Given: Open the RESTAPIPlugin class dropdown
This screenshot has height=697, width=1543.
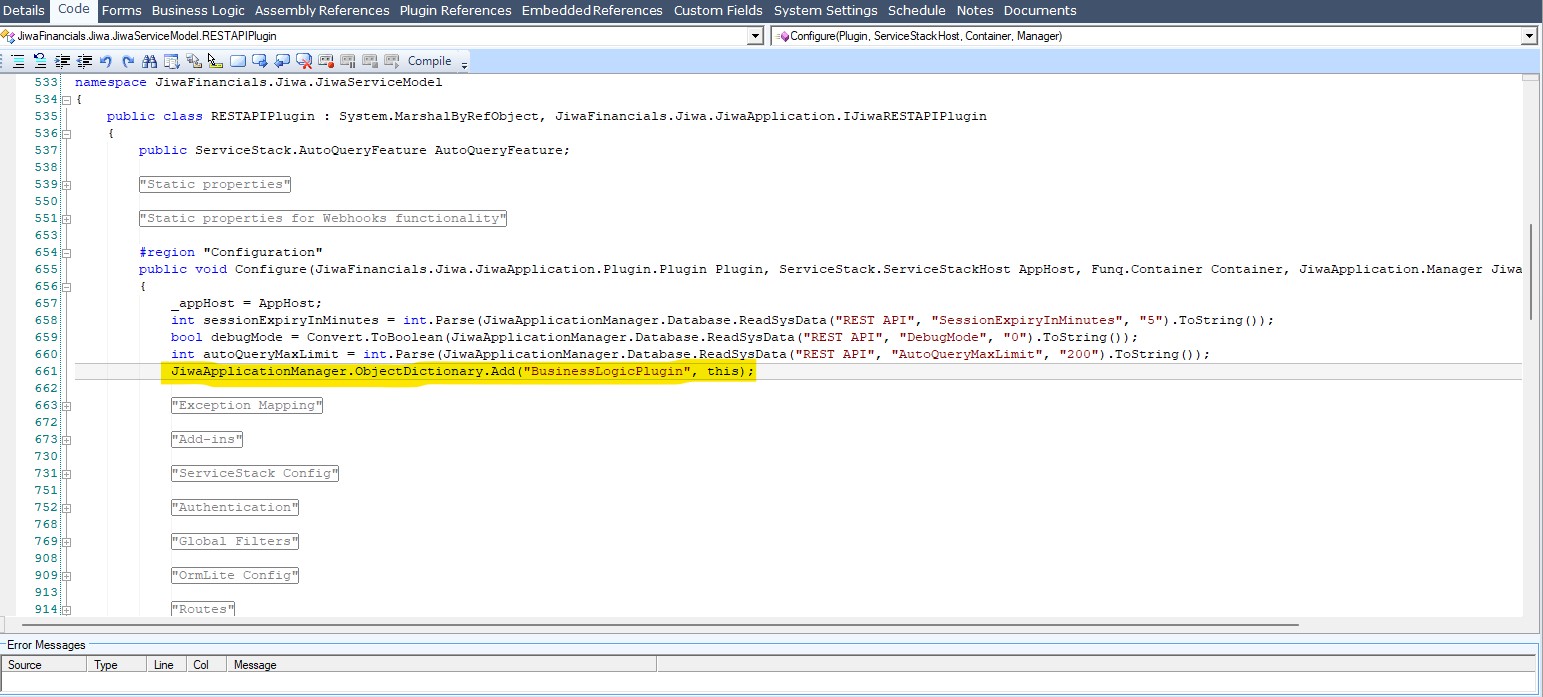Looking at the screenshot, I should pyautogui.click(x=755, y=36).
